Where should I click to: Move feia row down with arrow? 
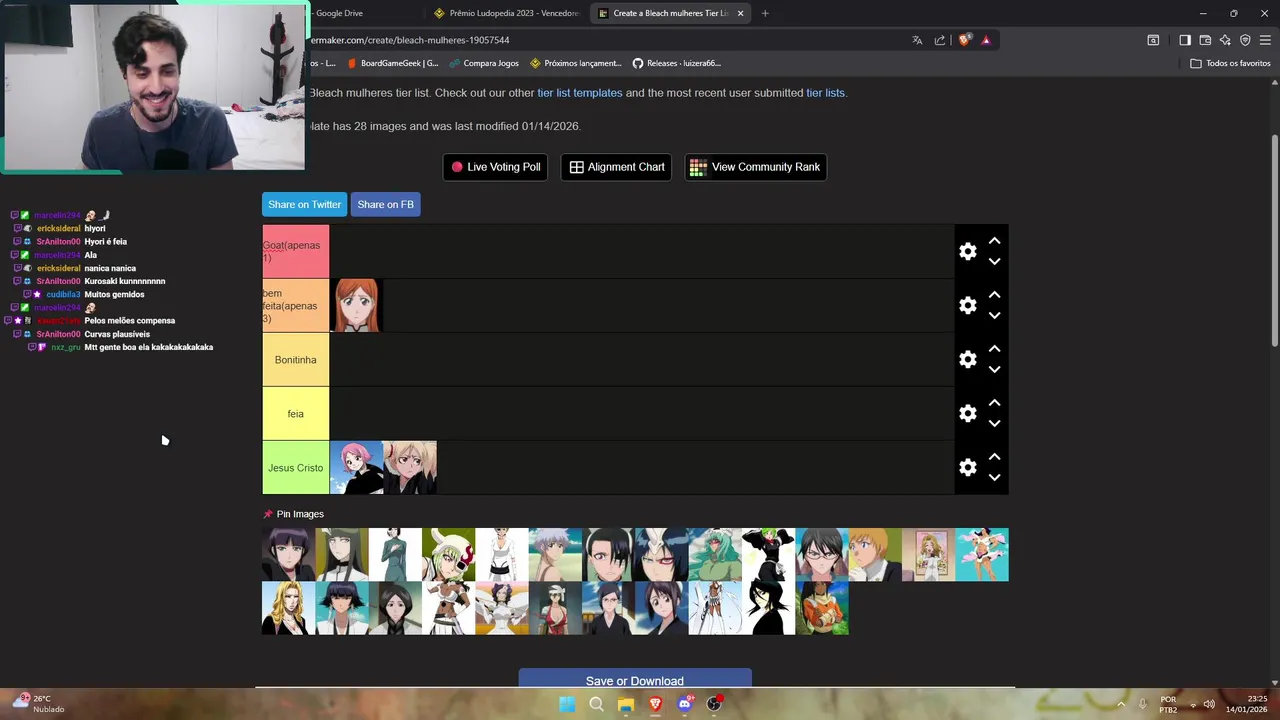994,423
